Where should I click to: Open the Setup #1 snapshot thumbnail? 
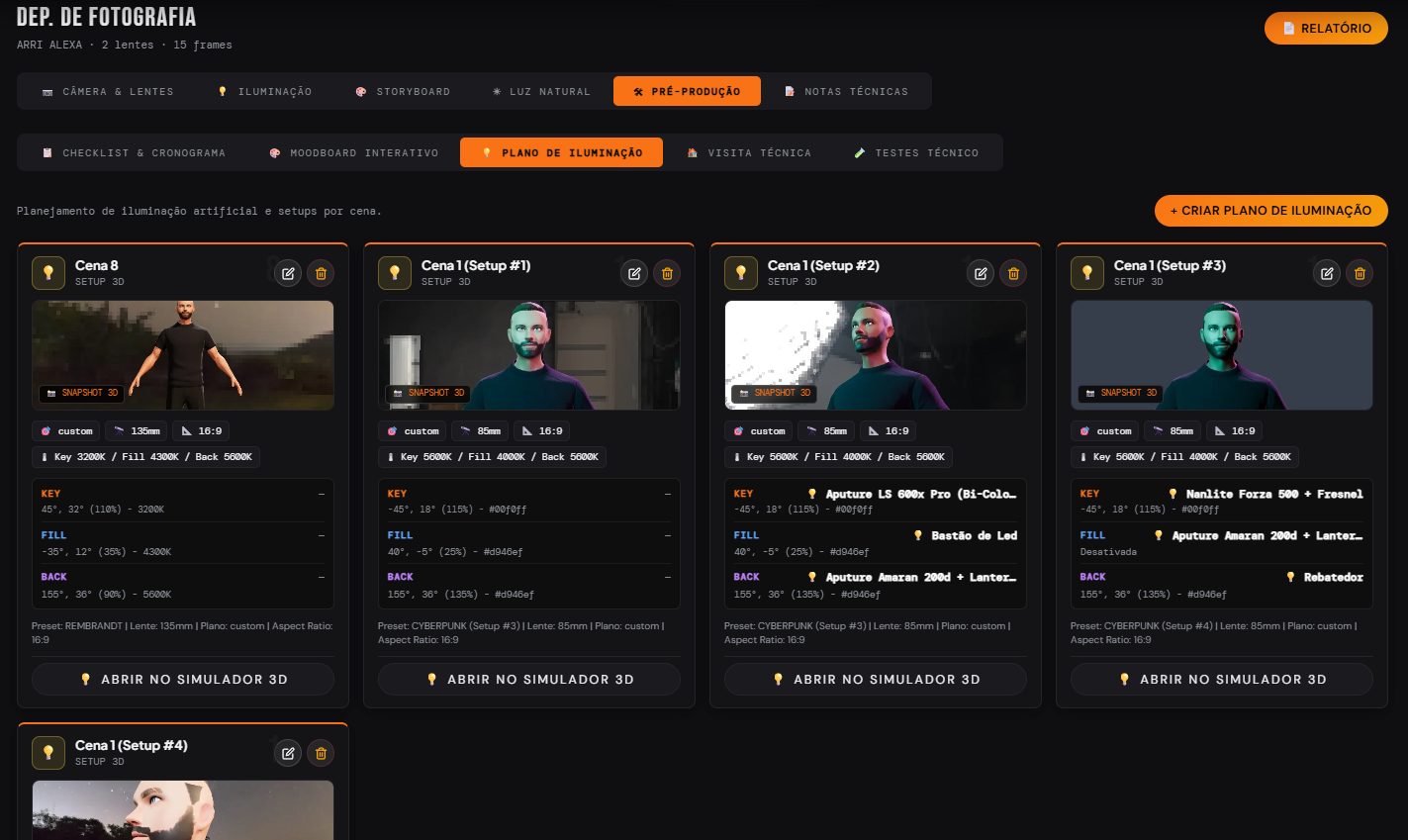click(x=529, y=355)
